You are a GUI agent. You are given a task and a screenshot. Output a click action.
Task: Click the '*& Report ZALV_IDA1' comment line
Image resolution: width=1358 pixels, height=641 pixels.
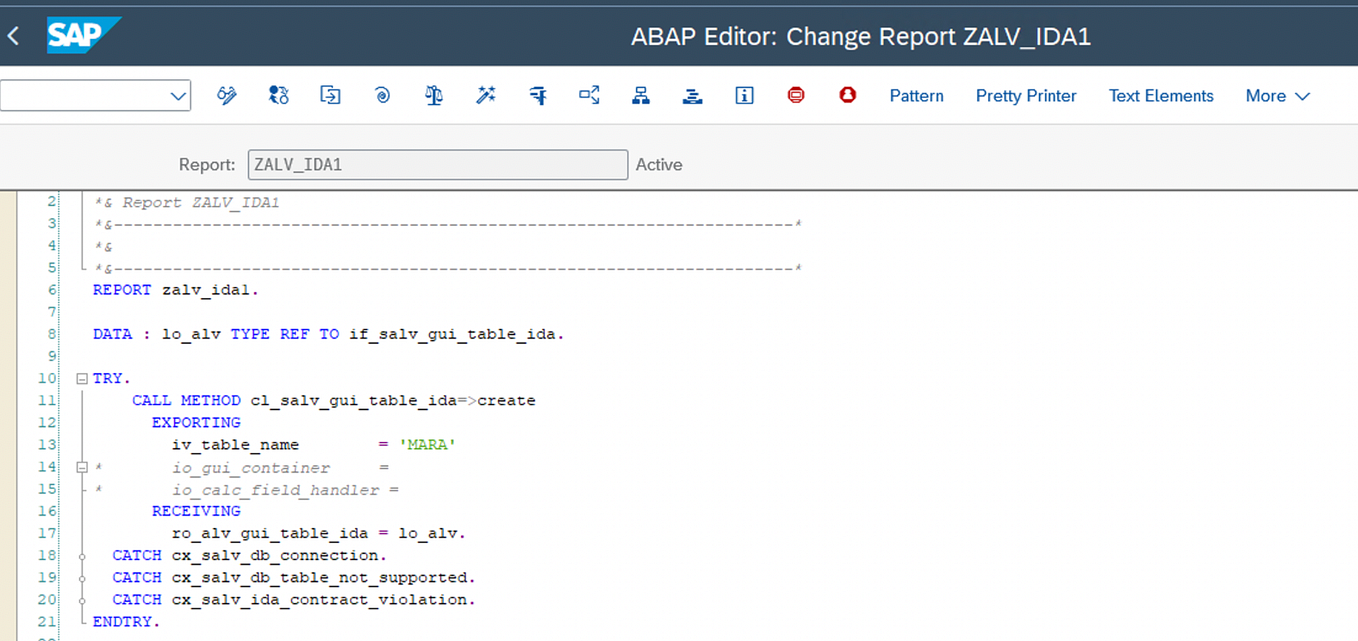(187, 202)
